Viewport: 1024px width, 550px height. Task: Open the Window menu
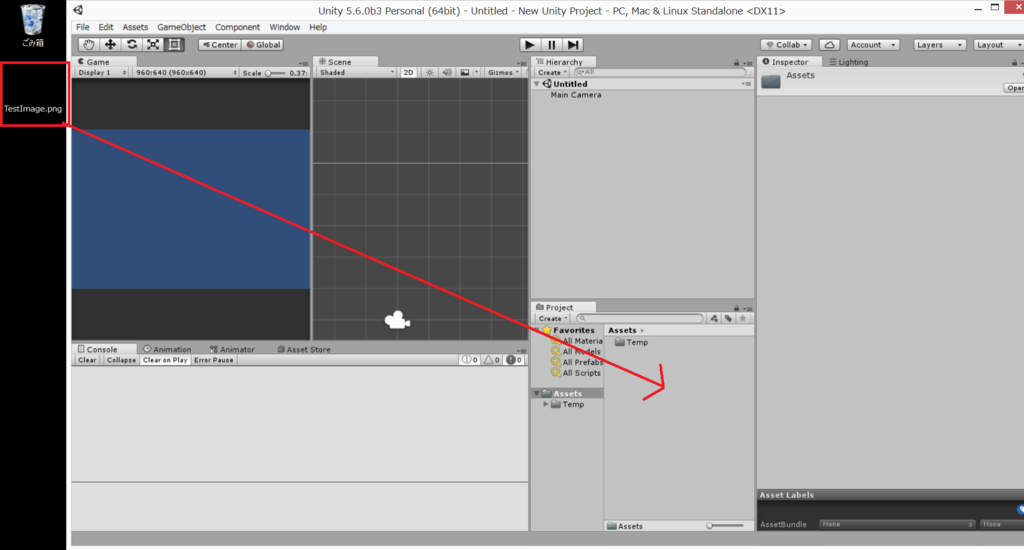pos(285,27)
